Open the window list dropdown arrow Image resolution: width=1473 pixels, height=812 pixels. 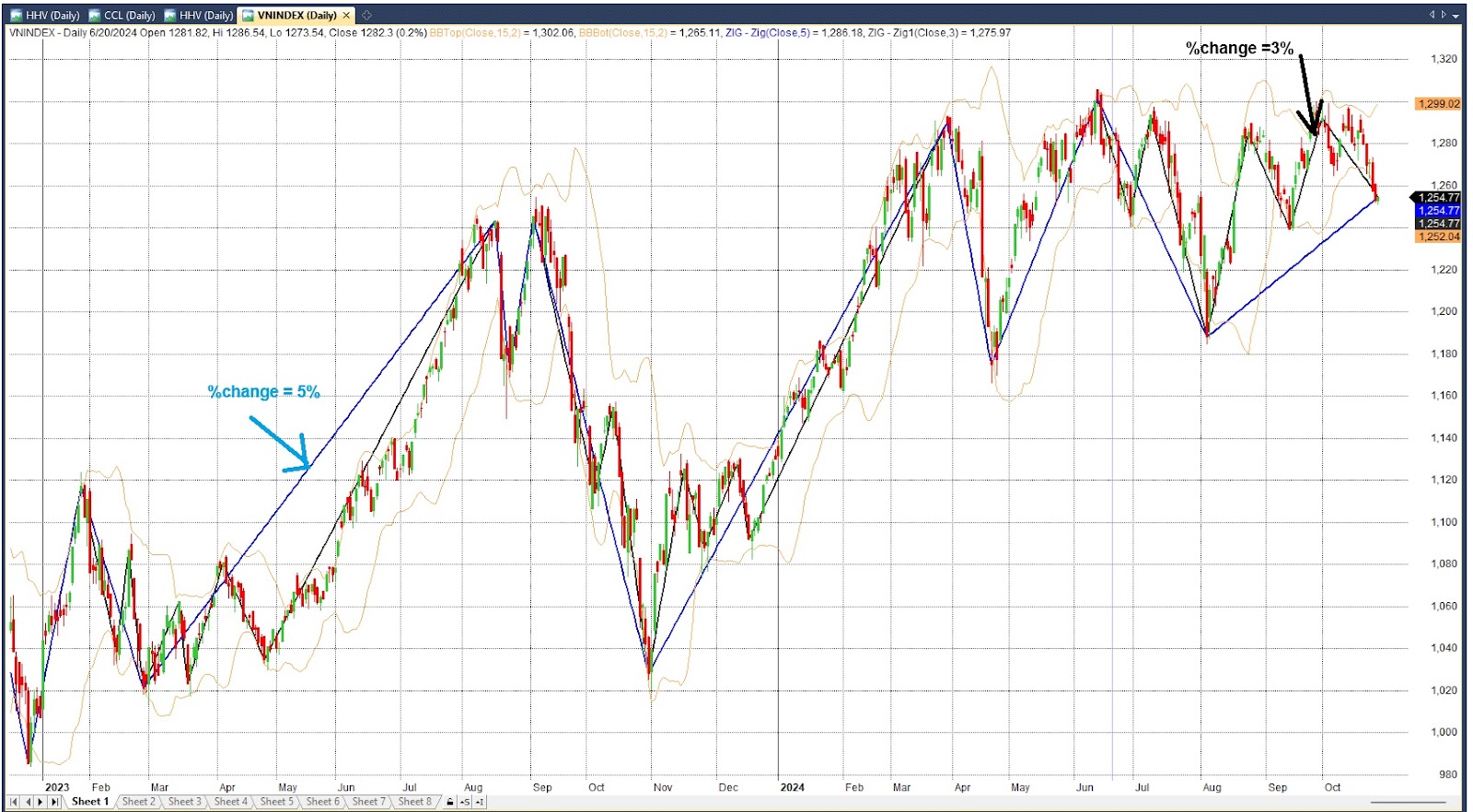pos(1456,15)
